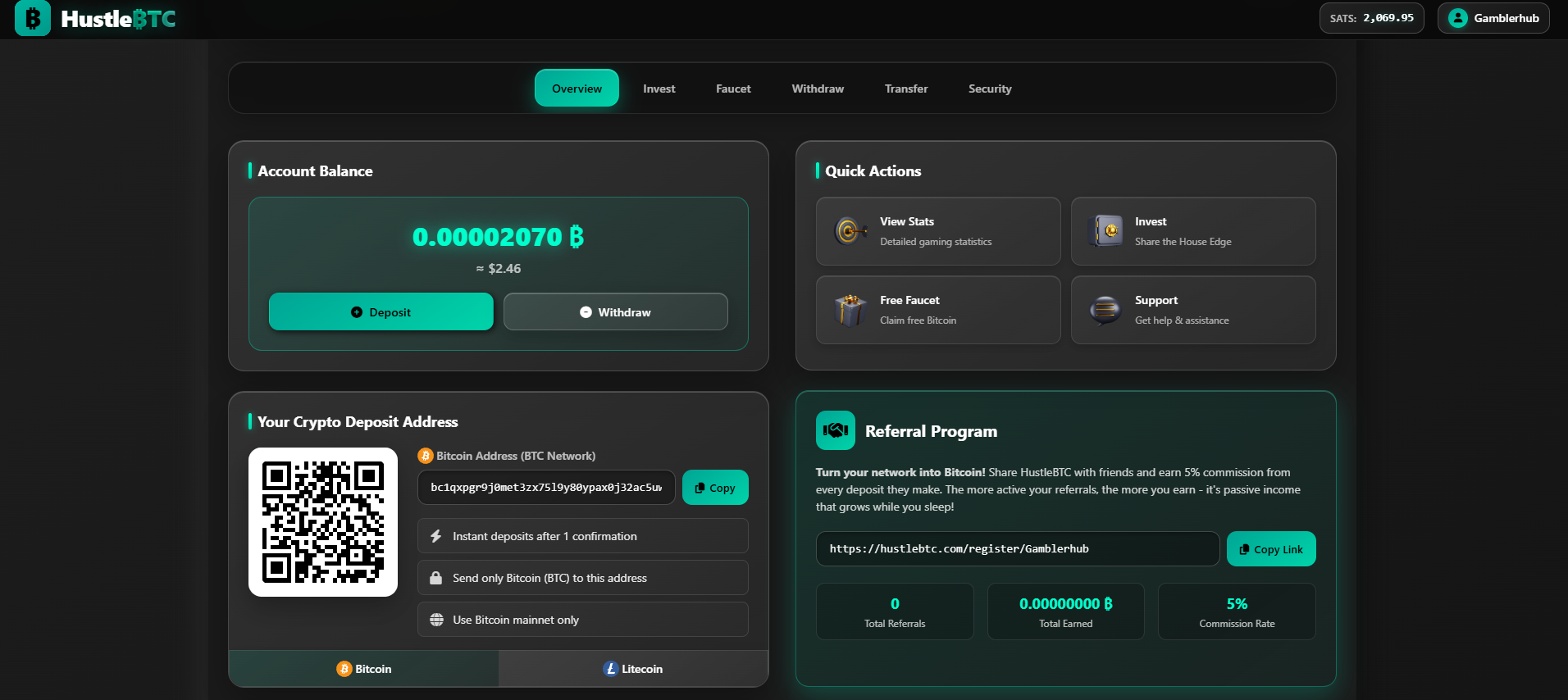
Task: Click the View Stats target icon
Action: pos(850,231)
